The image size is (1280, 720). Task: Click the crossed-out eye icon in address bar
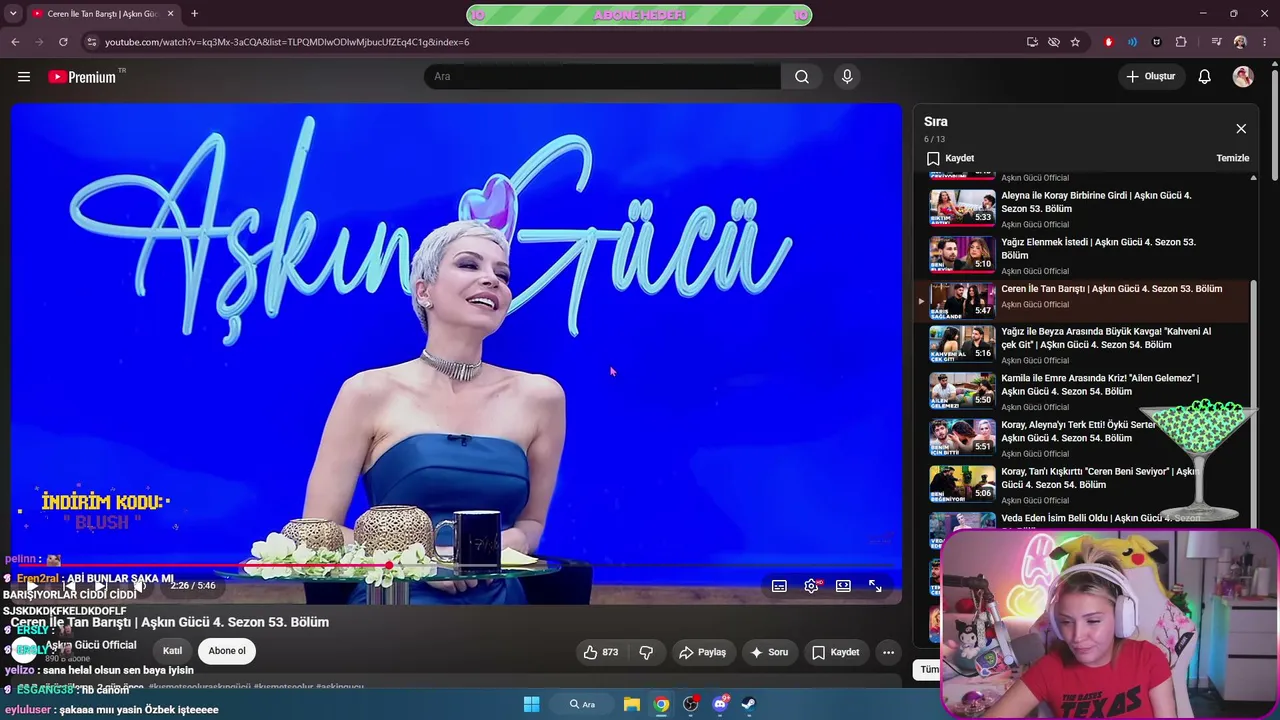point(1054,42)
